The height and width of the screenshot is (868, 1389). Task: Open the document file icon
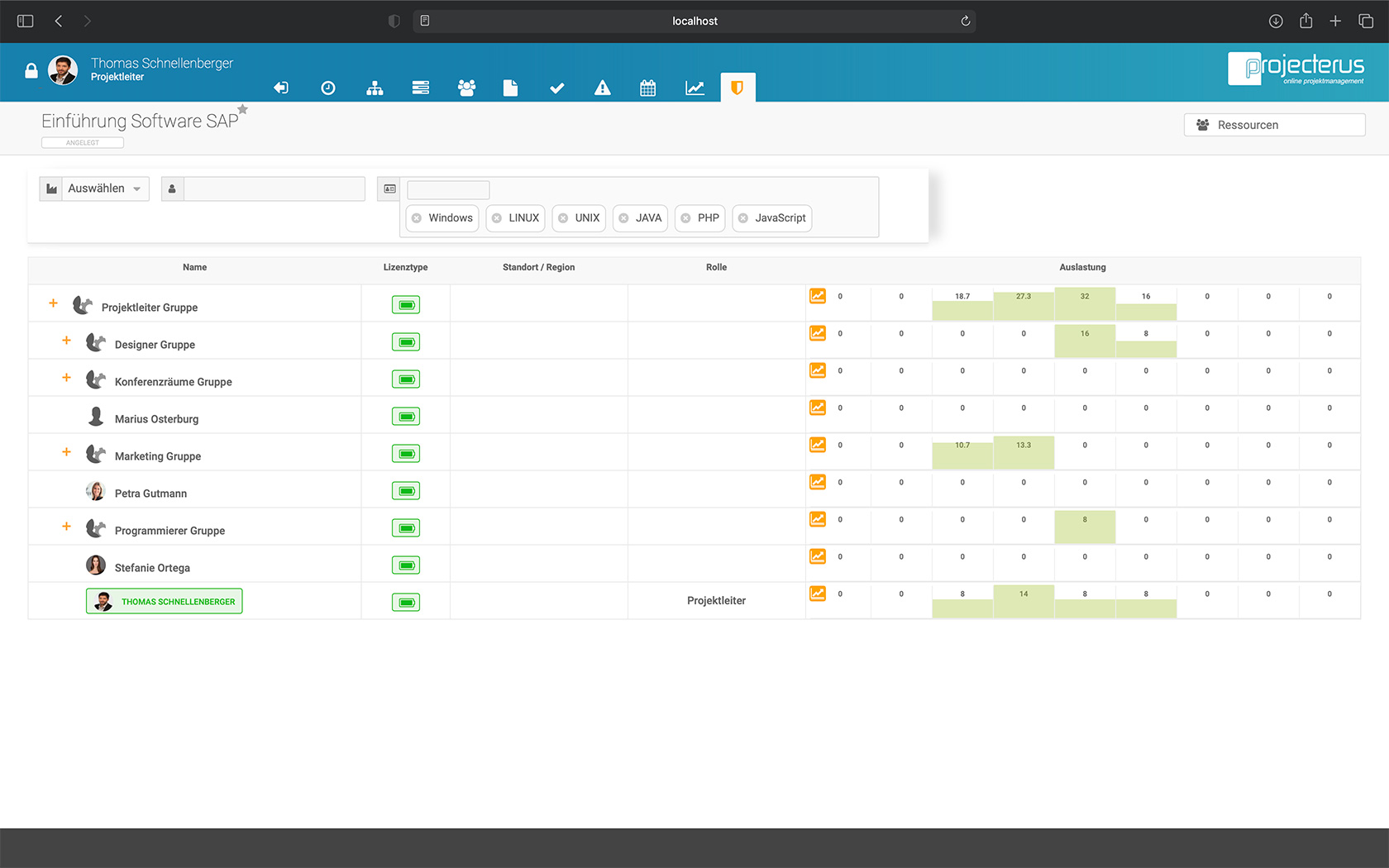[510, 88]
